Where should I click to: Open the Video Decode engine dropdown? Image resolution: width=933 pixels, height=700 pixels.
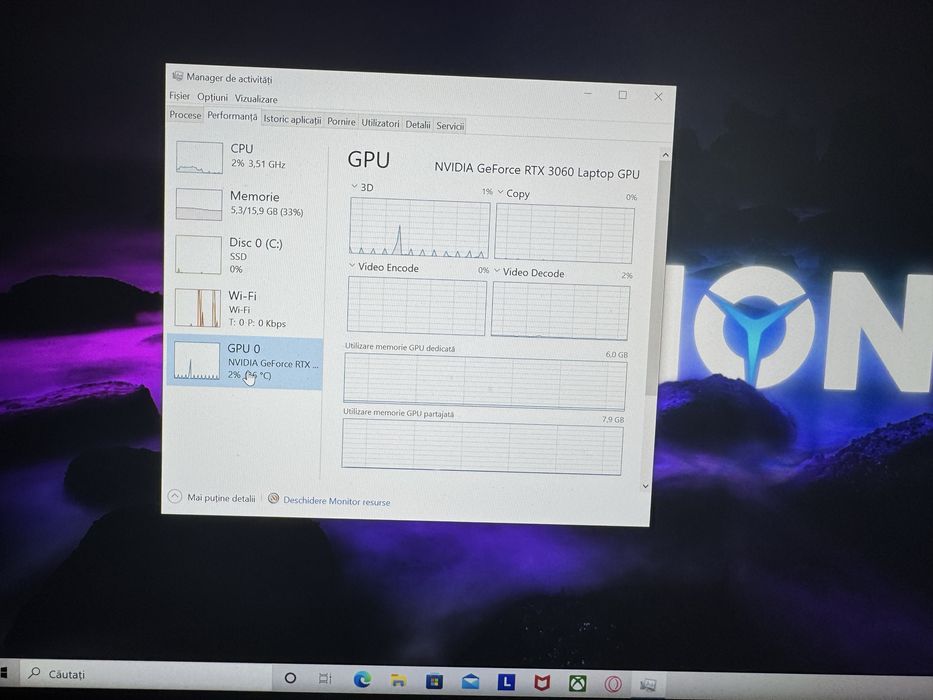497,271
